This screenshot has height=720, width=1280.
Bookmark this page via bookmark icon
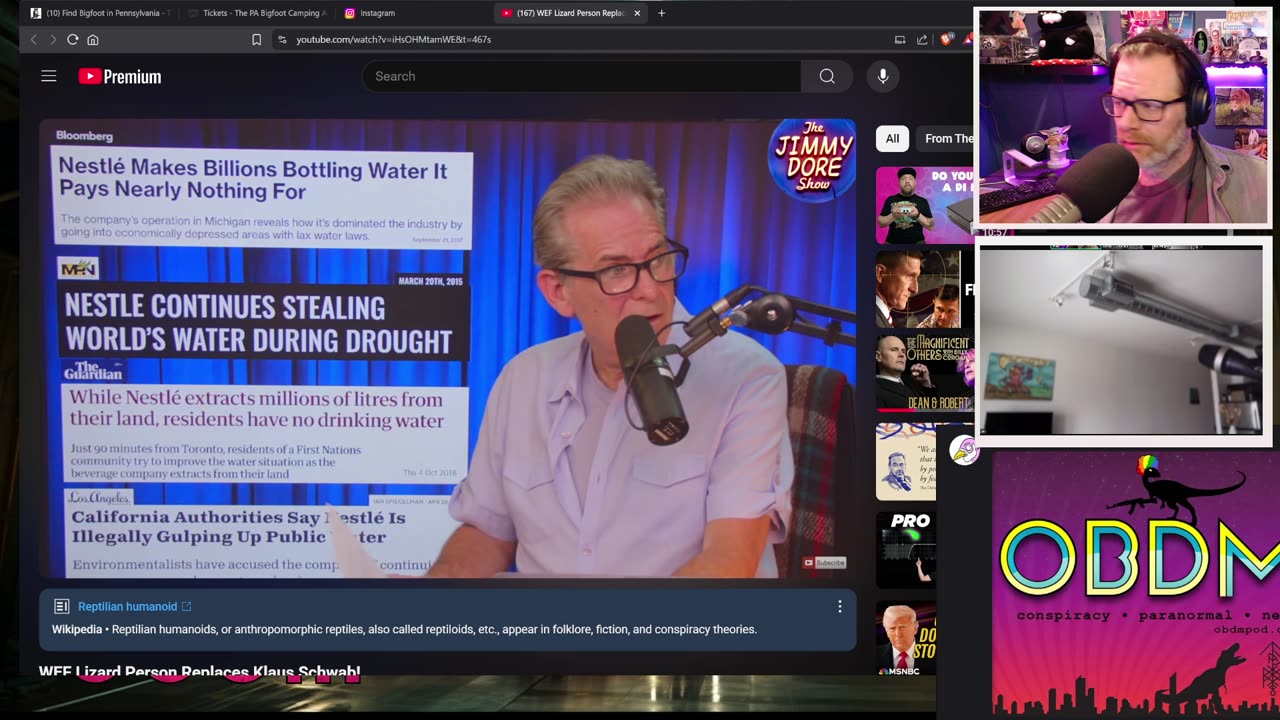click(256, 39)
